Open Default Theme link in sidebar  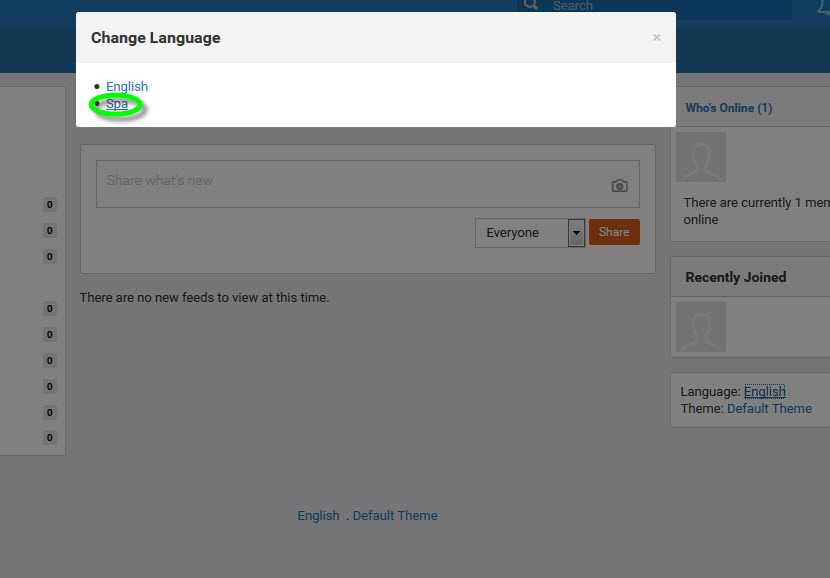coord(769,409)
